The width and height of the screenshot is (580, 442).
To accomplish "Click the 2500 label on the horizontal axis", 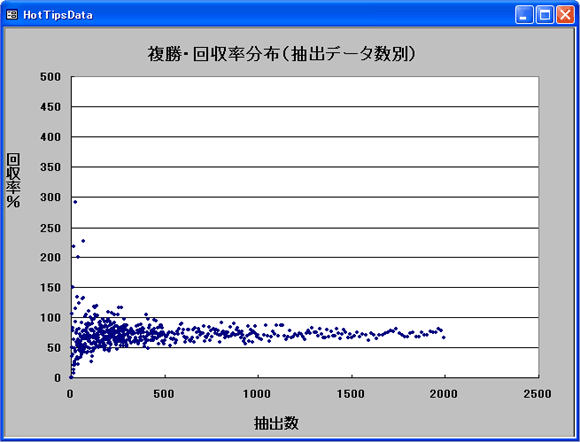I will click(537, 394).
